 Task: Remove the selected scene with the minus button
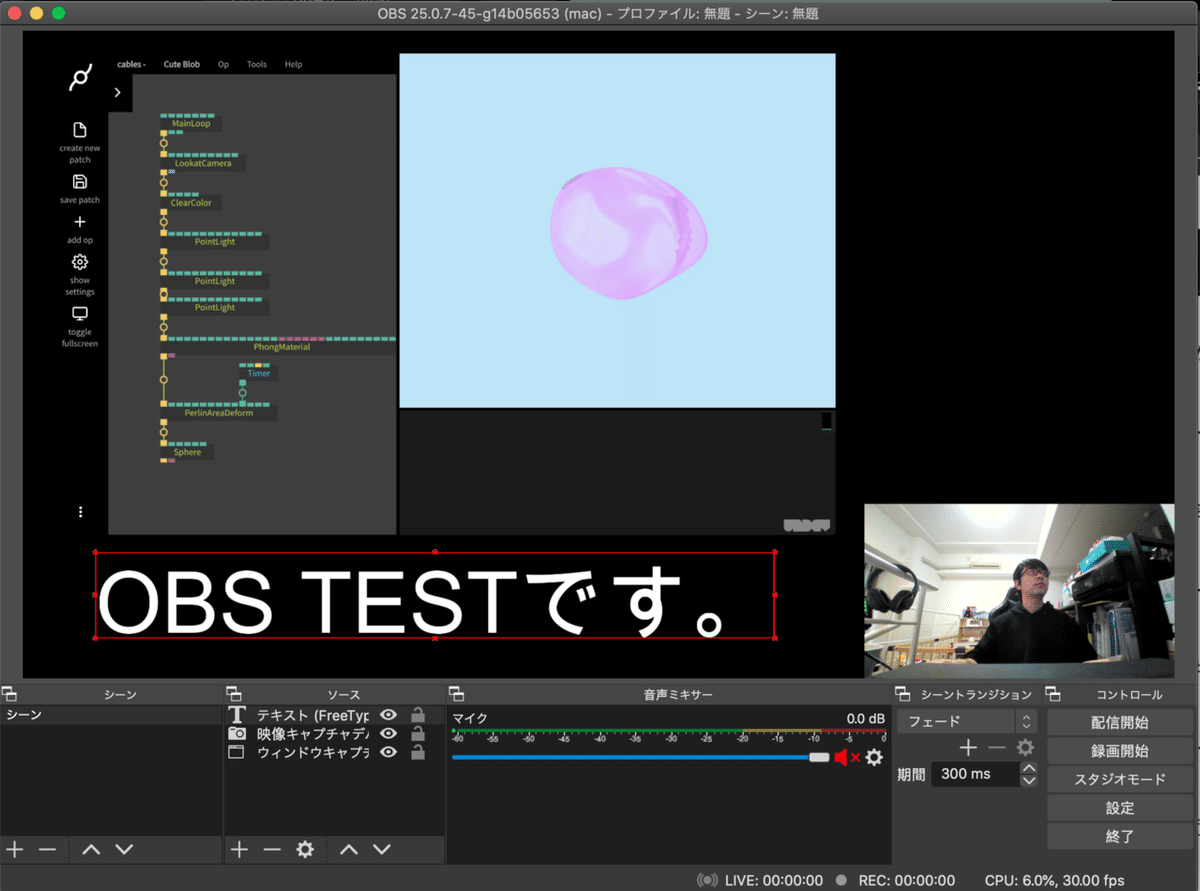pyautogui.click(x=47, y=849)
